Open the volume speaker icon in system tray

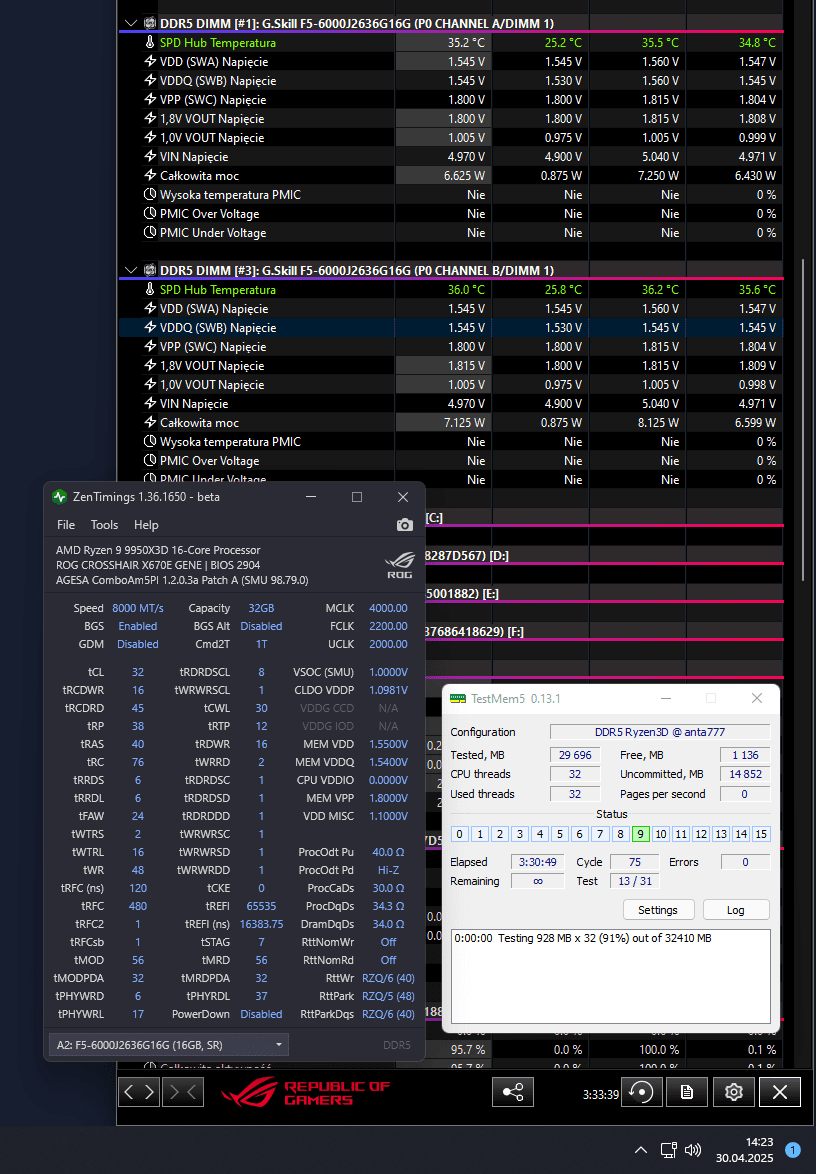click(x=693, y=1150)
